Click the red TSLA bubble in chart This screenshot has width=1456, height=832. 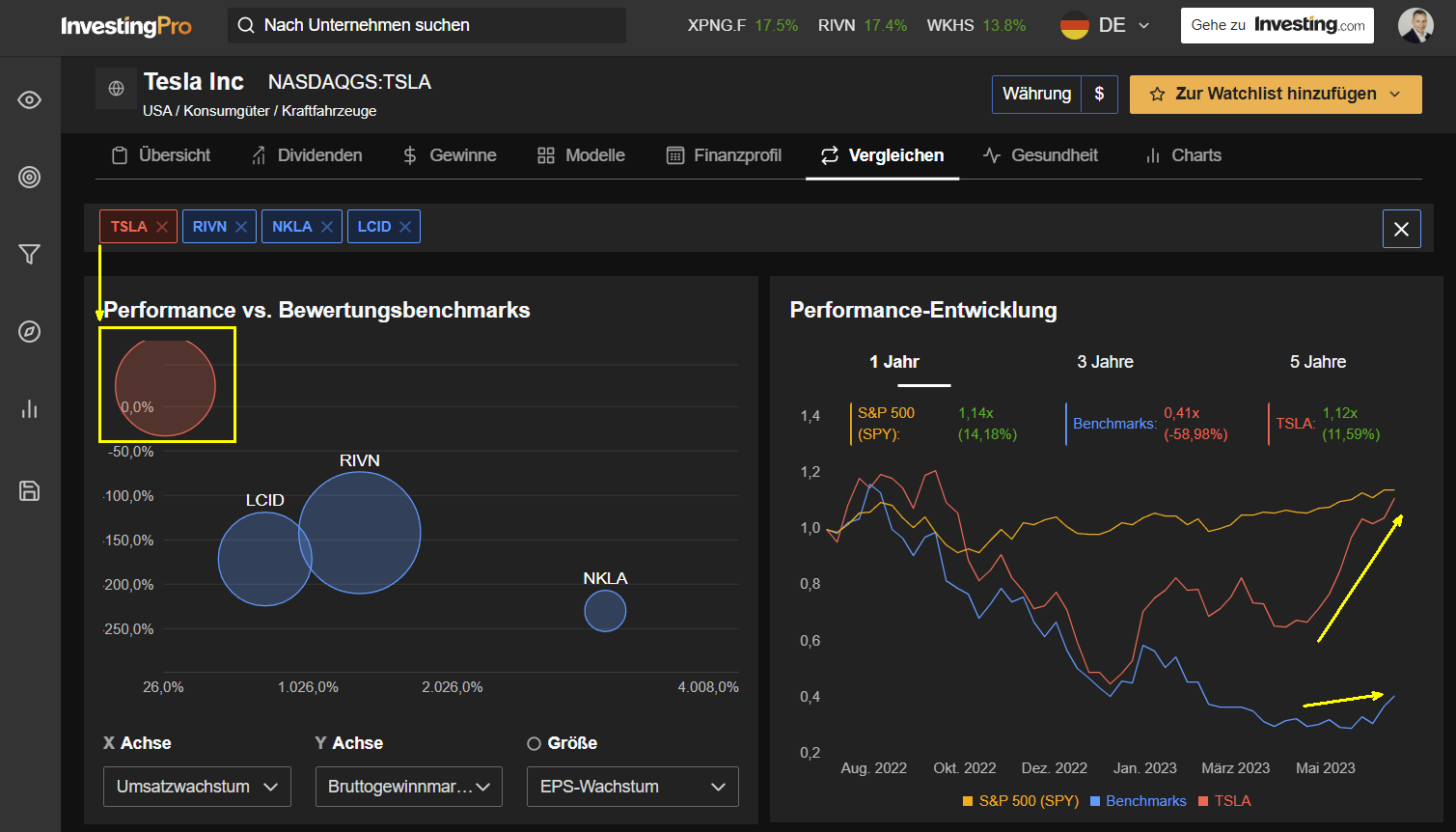[165, 386]
